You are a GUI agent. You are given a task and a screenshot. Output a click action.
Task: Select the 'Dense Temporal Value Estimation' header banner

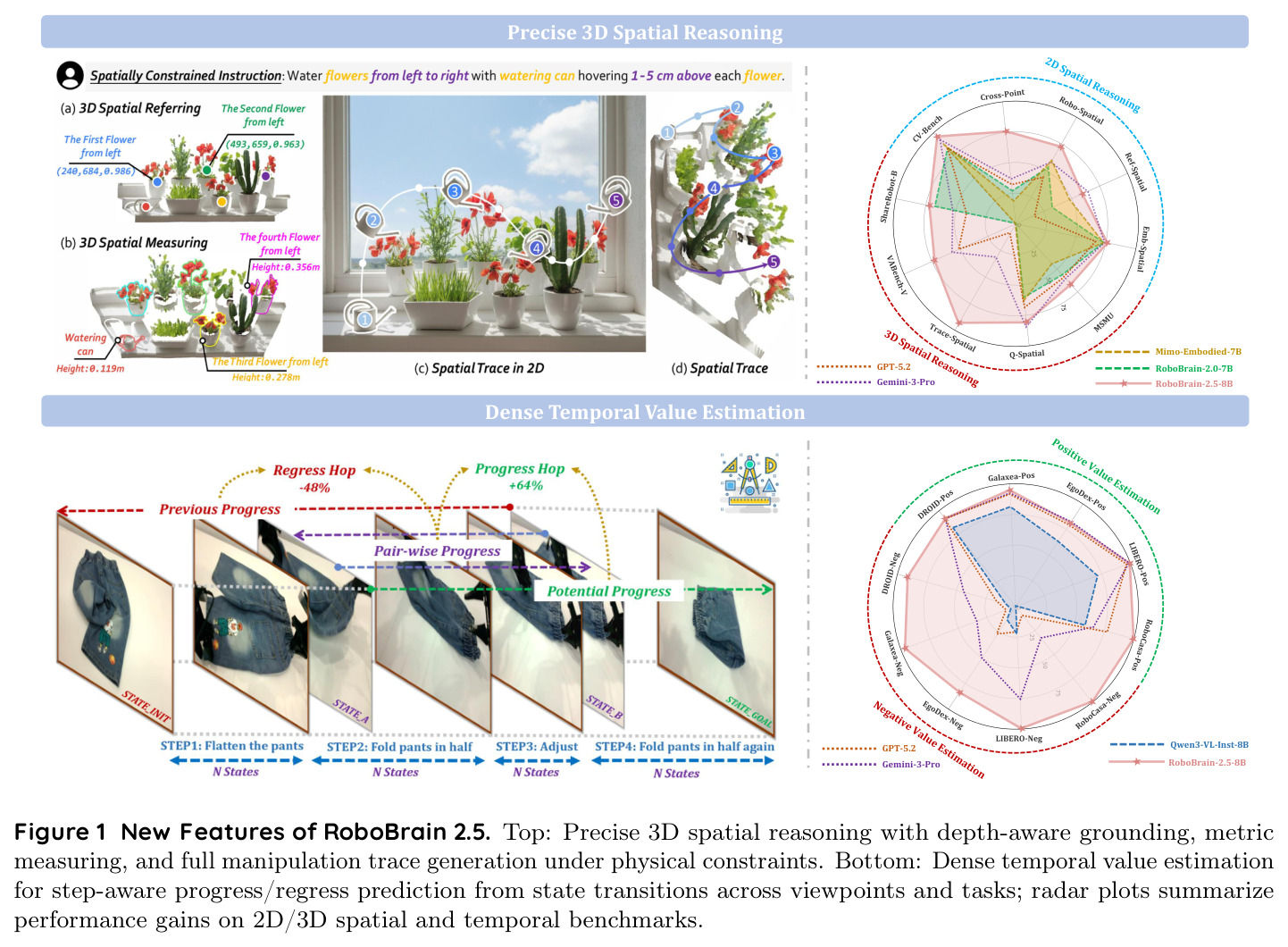click(645, 412)
